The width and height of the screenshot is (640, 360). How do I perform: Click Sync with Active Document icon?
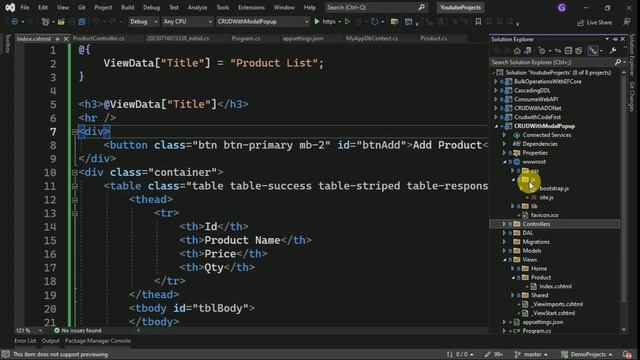coord(558,51)
